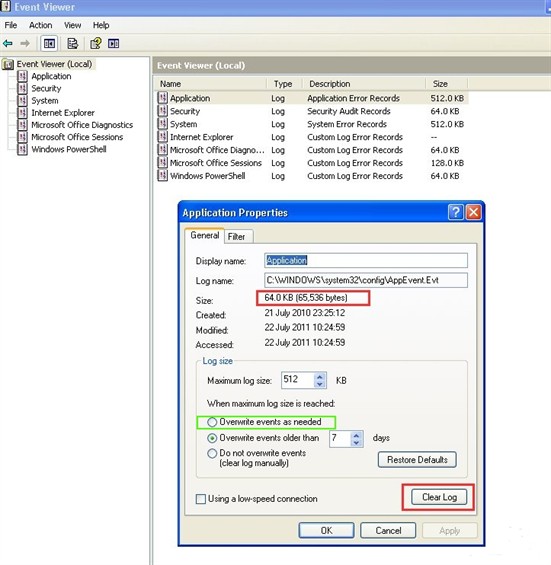This screenshot has width=551, height=565.
Task: Sort list by Description column header
Action: point(364,84)
